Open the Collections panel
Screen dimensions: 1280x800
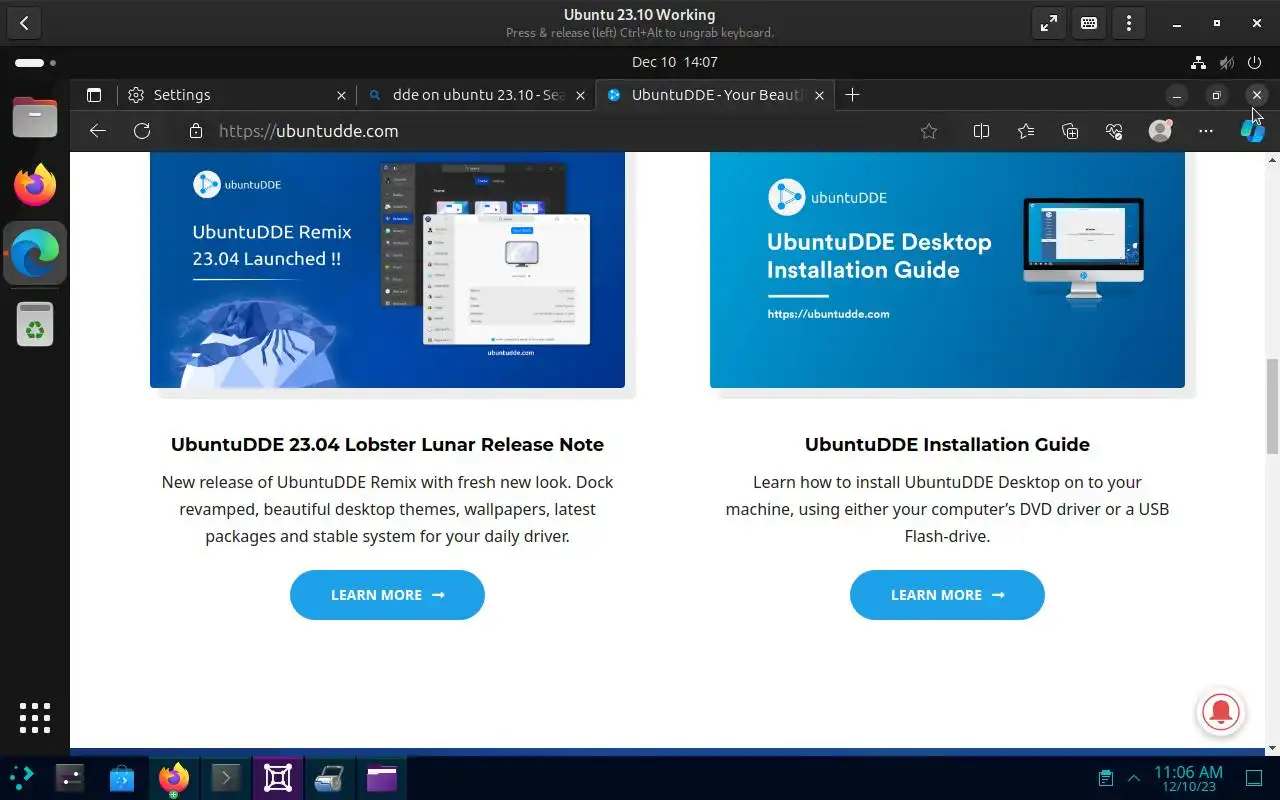tap(1070, 131)
